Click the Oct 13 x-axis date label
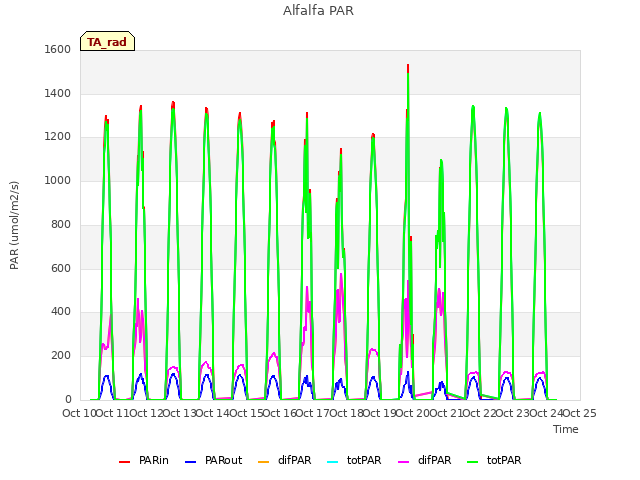 pyautogui.click(x=179, y=413)
